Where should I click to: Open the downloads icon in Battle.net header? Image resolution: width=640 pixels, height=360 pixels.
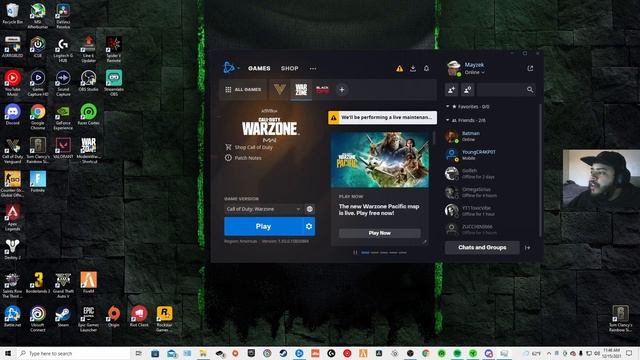(413, 68)
